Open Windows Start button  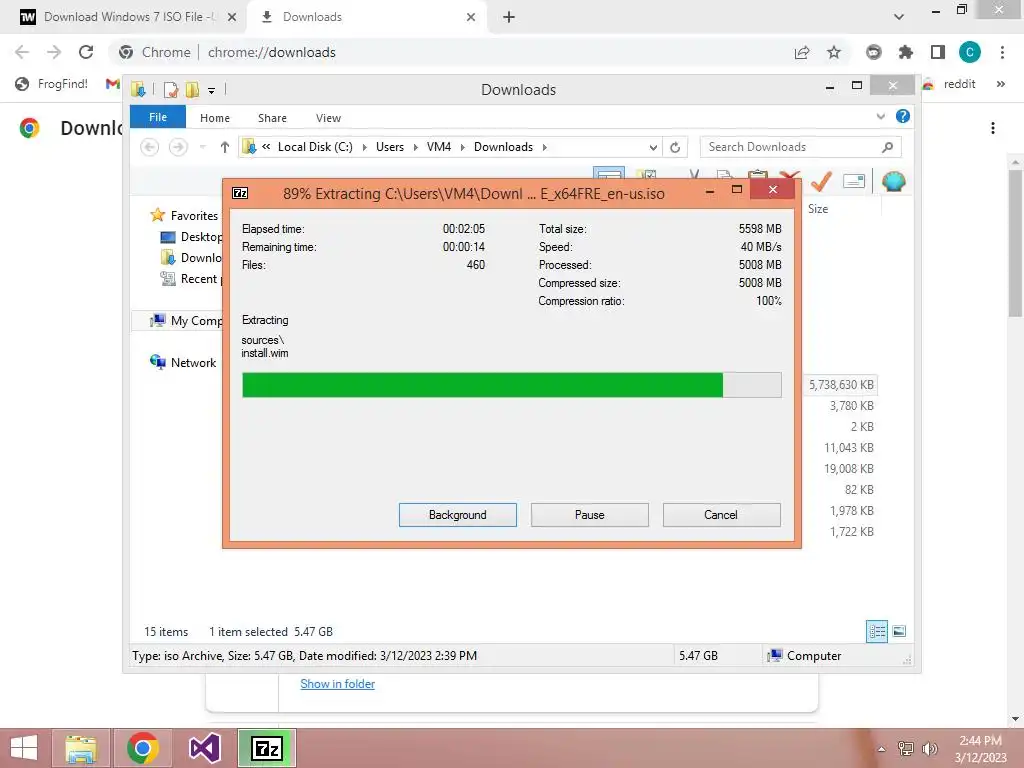(x=24, y=748)
